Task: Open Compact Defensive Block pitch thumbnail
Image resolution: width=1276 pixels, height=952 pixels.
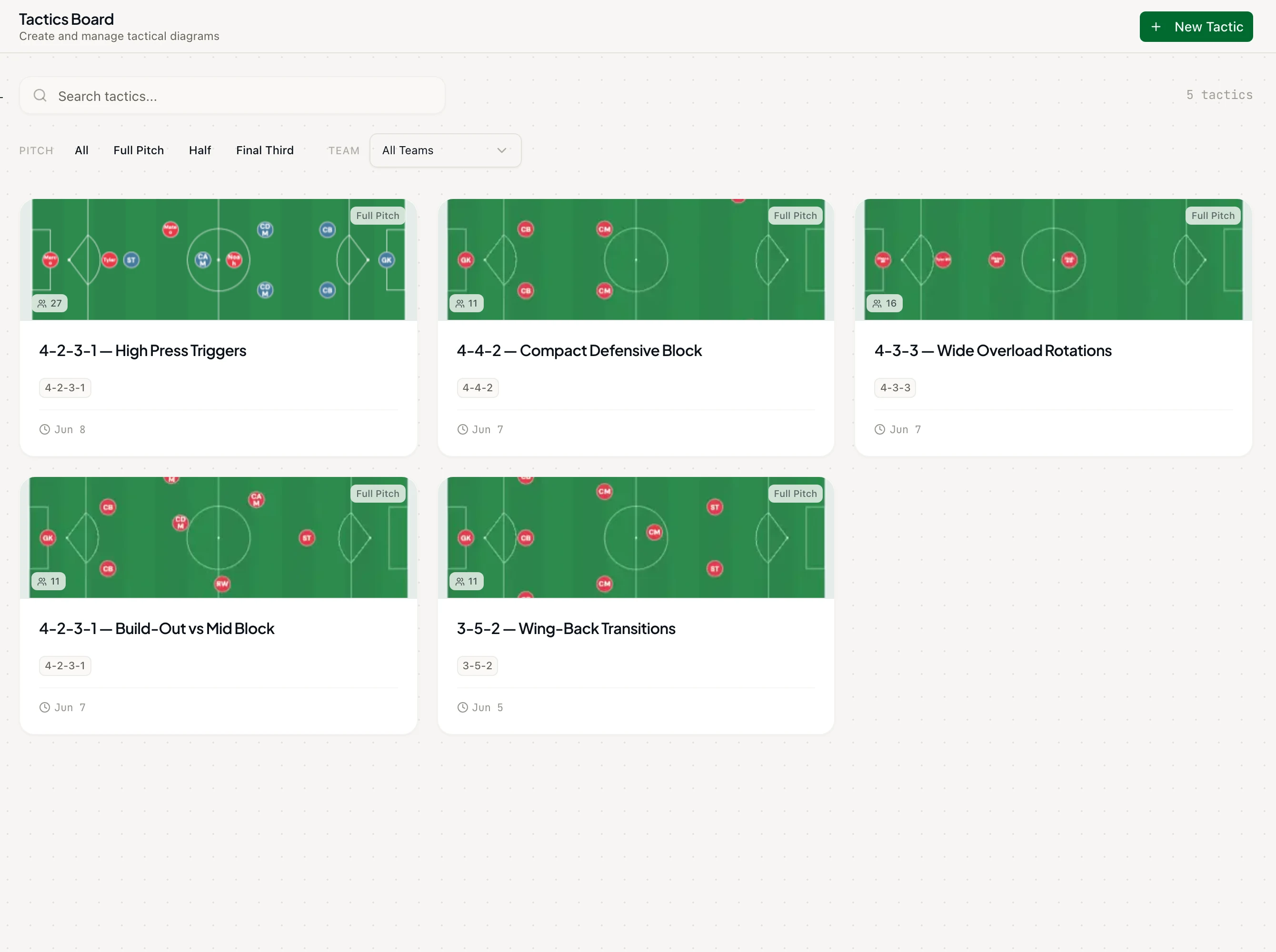Action: 636,259
